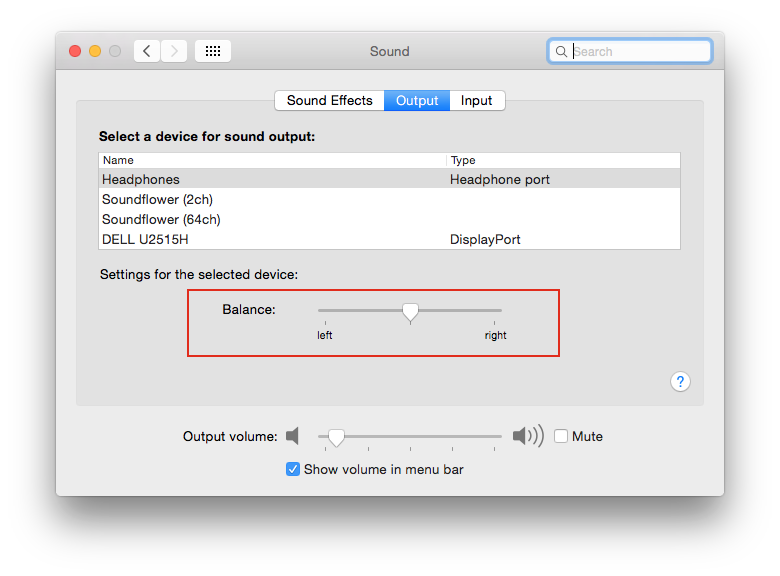Click the Balance slider thumb
This screenshot has width=780, height=576.
coord(410,312)
